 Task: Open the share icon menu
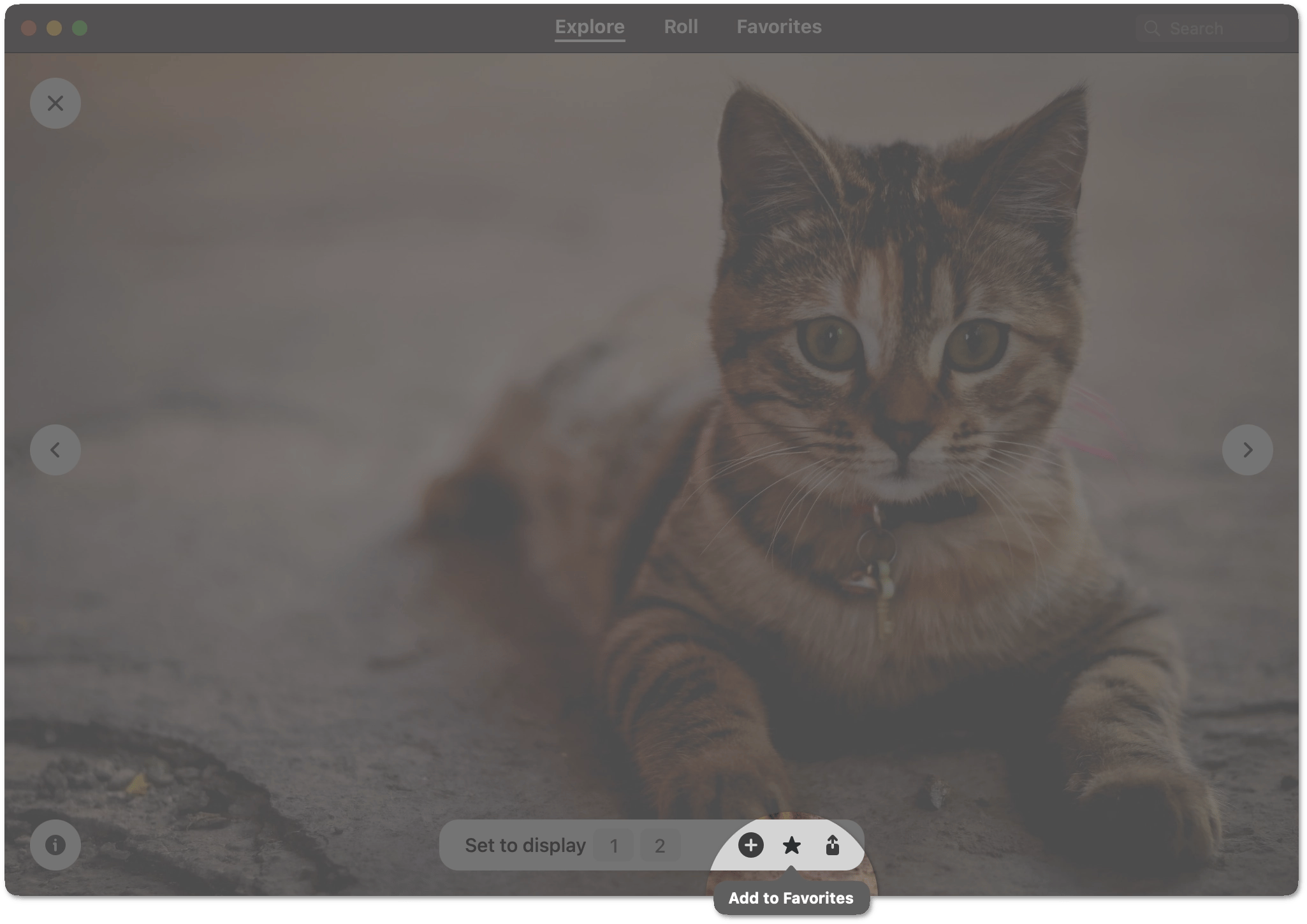832,845
